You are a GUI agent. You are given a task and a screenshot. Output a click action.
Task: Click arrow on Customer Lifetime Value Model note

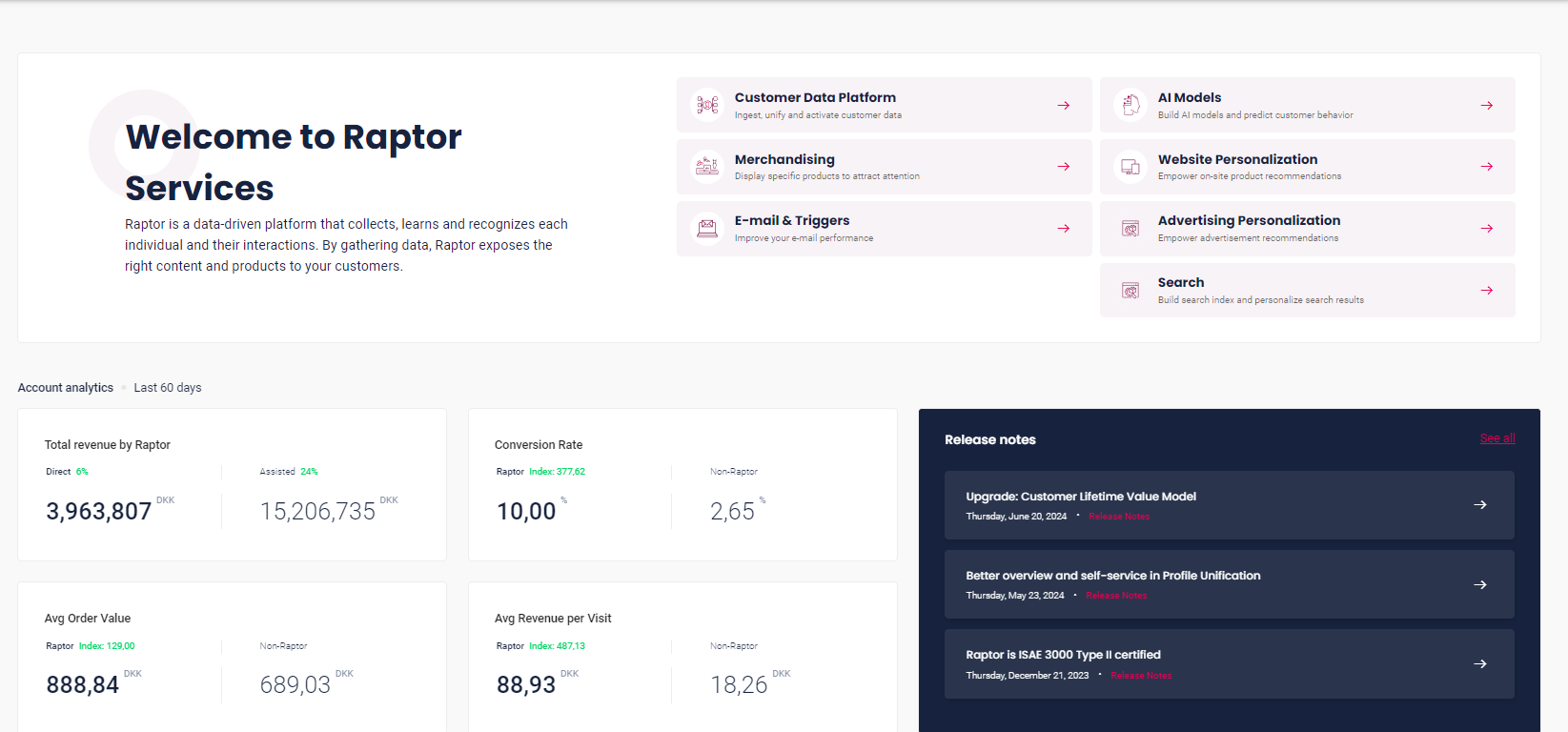coord(1480,505)
